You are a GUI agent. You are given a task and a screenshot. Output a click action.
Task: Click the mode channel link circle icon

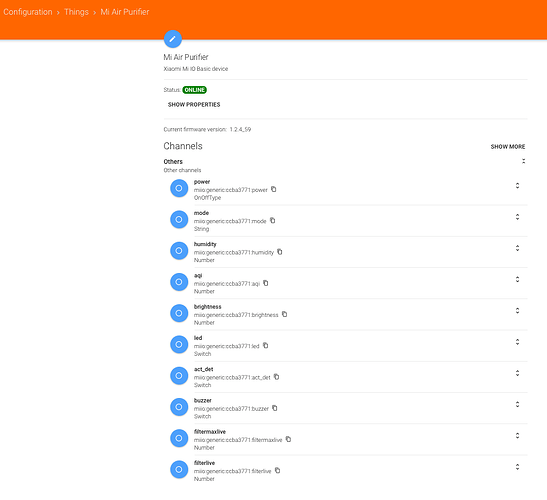pyautogui.click(x=179, y=219)
